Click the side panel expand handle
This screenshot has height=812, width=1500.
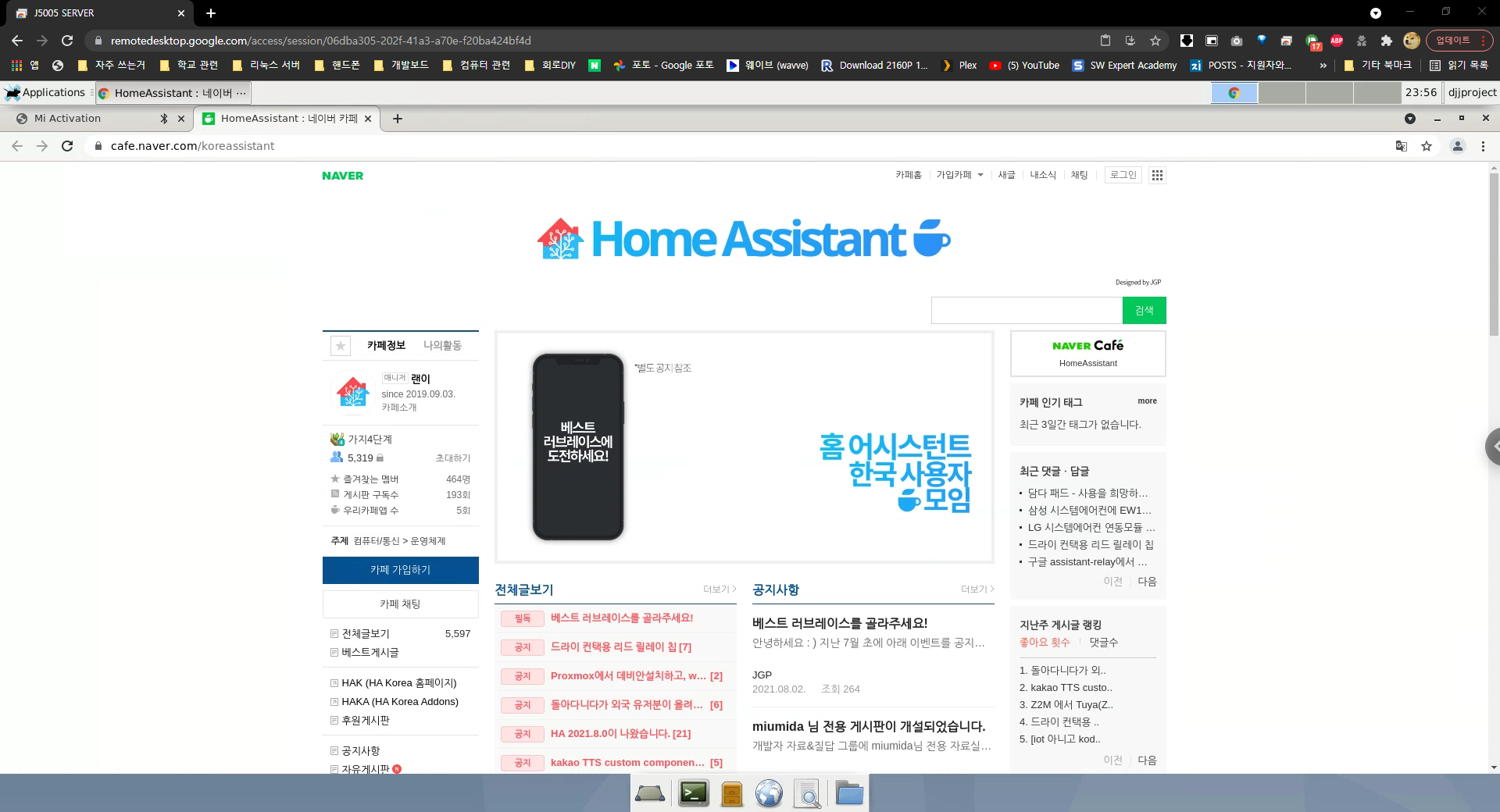point(1493,447)
